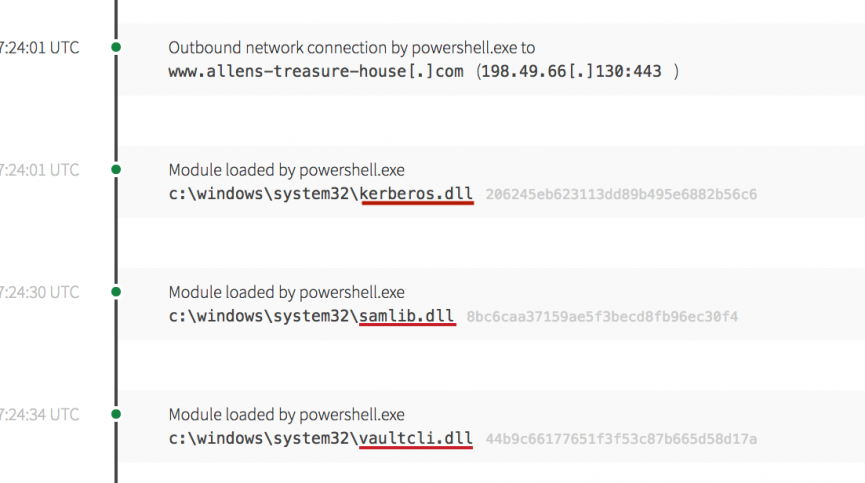Click the hash starting with 44b9c661

pyautogui.click(x=621, y=439)
